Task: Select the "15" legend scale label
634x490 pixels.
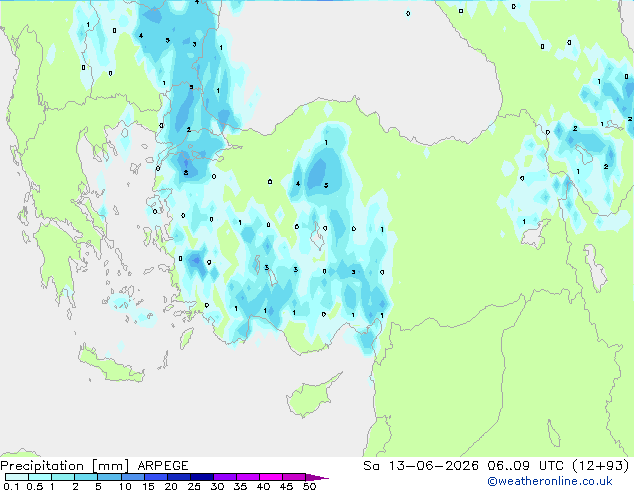Action: (x=148, y=486)
